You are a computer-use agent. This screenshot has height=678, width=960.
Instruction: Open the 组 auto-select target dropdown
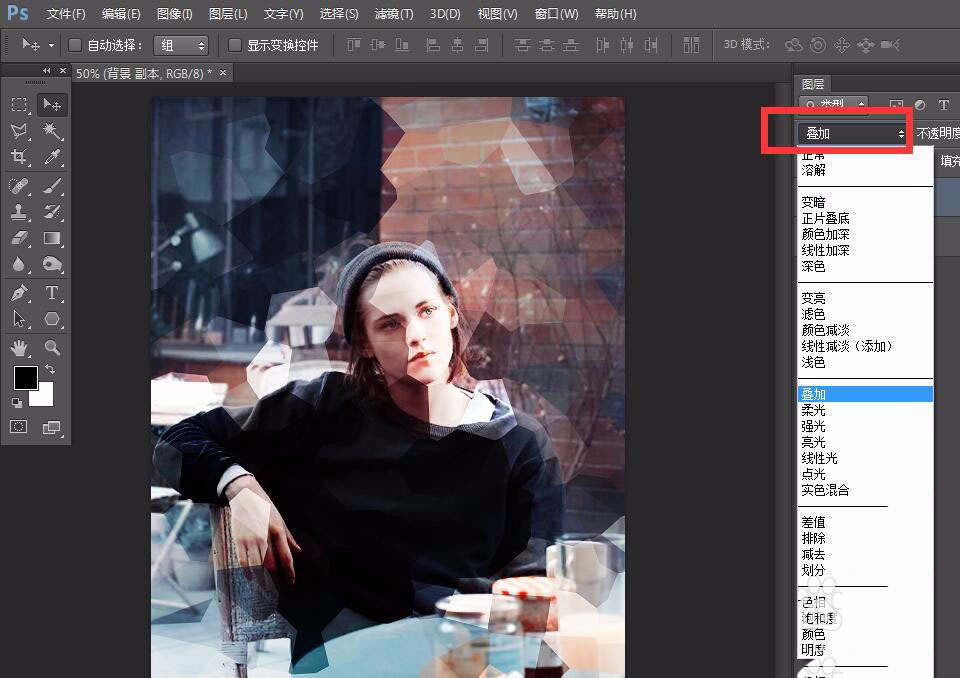click(x=183, y=45)
